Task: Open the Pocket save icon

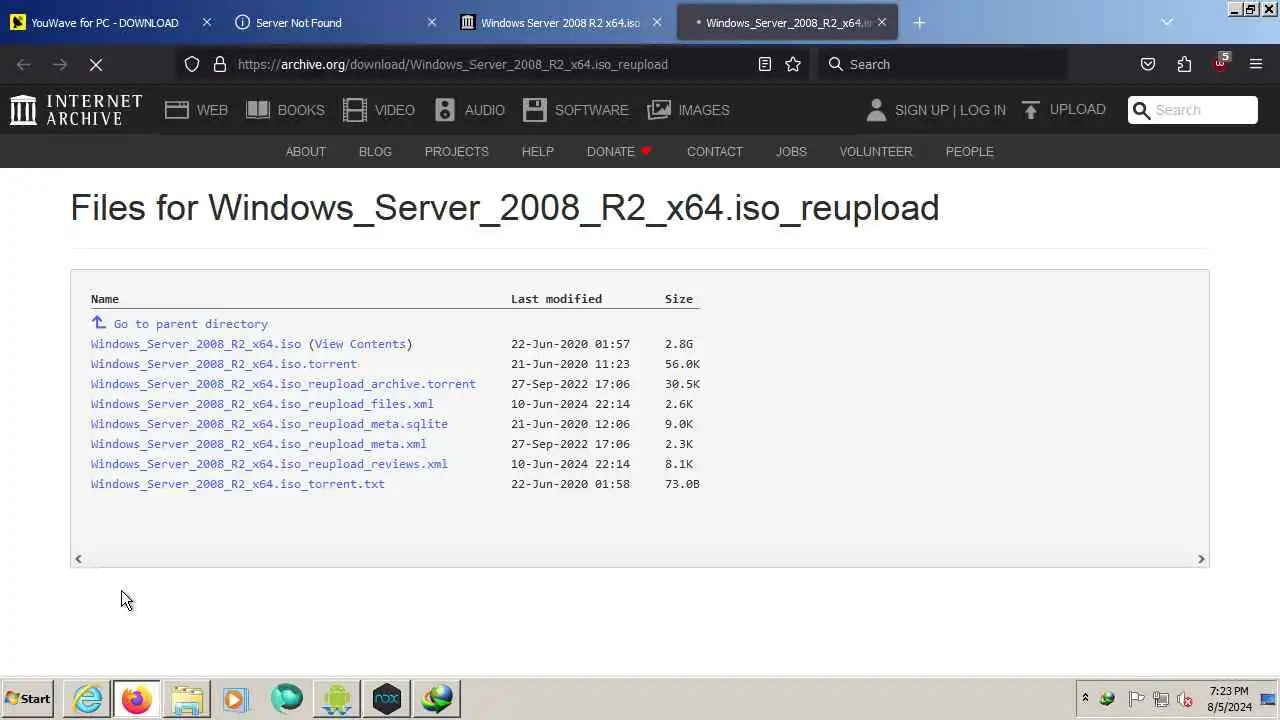Action: tap(1148, 64)
